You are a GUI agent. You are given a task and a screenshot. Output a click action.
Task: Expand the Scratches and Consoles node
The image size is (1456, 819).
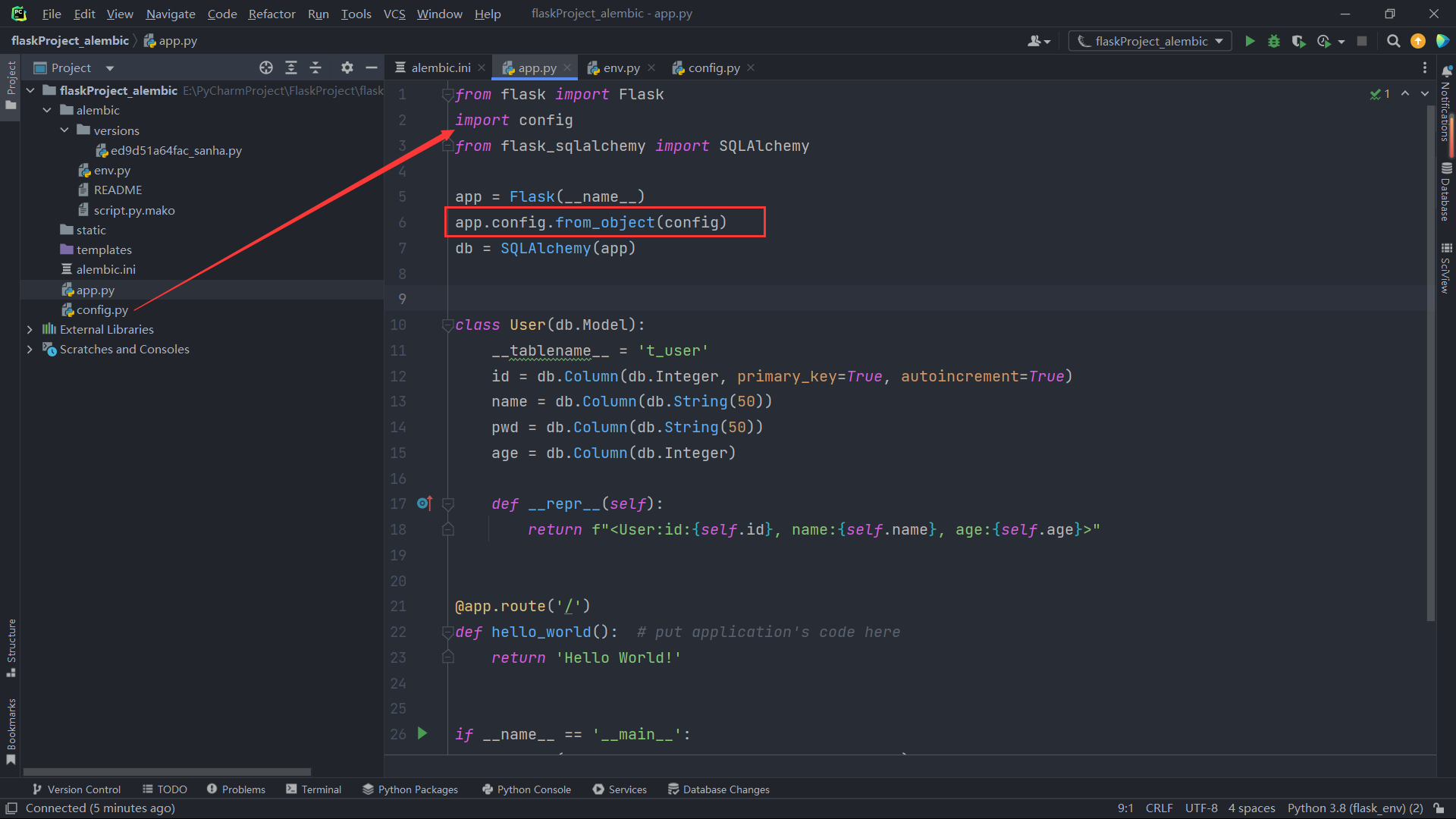[x=29, y=349]
